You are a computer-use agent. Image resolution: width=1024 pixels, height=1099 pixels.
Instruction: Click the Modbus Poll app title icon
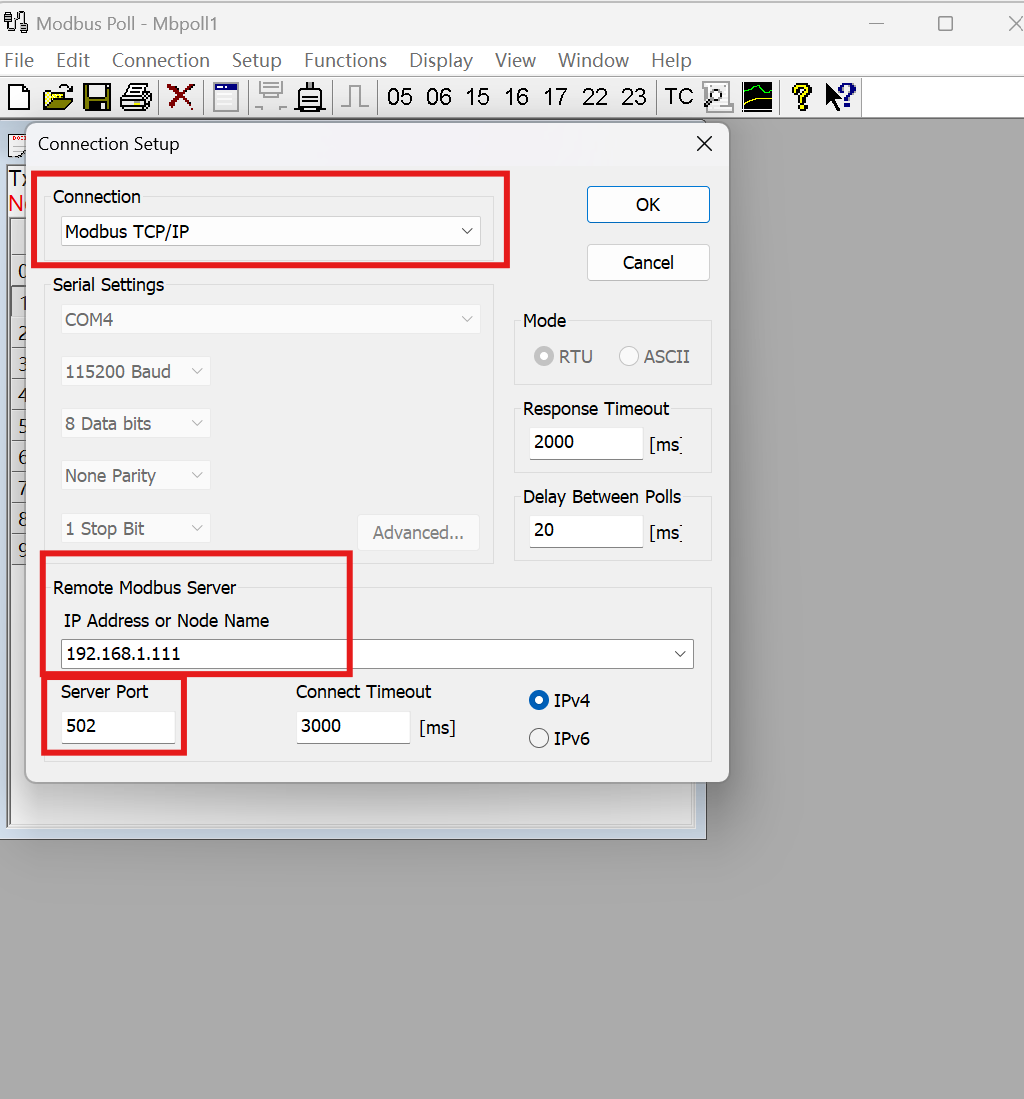[16, 22]
